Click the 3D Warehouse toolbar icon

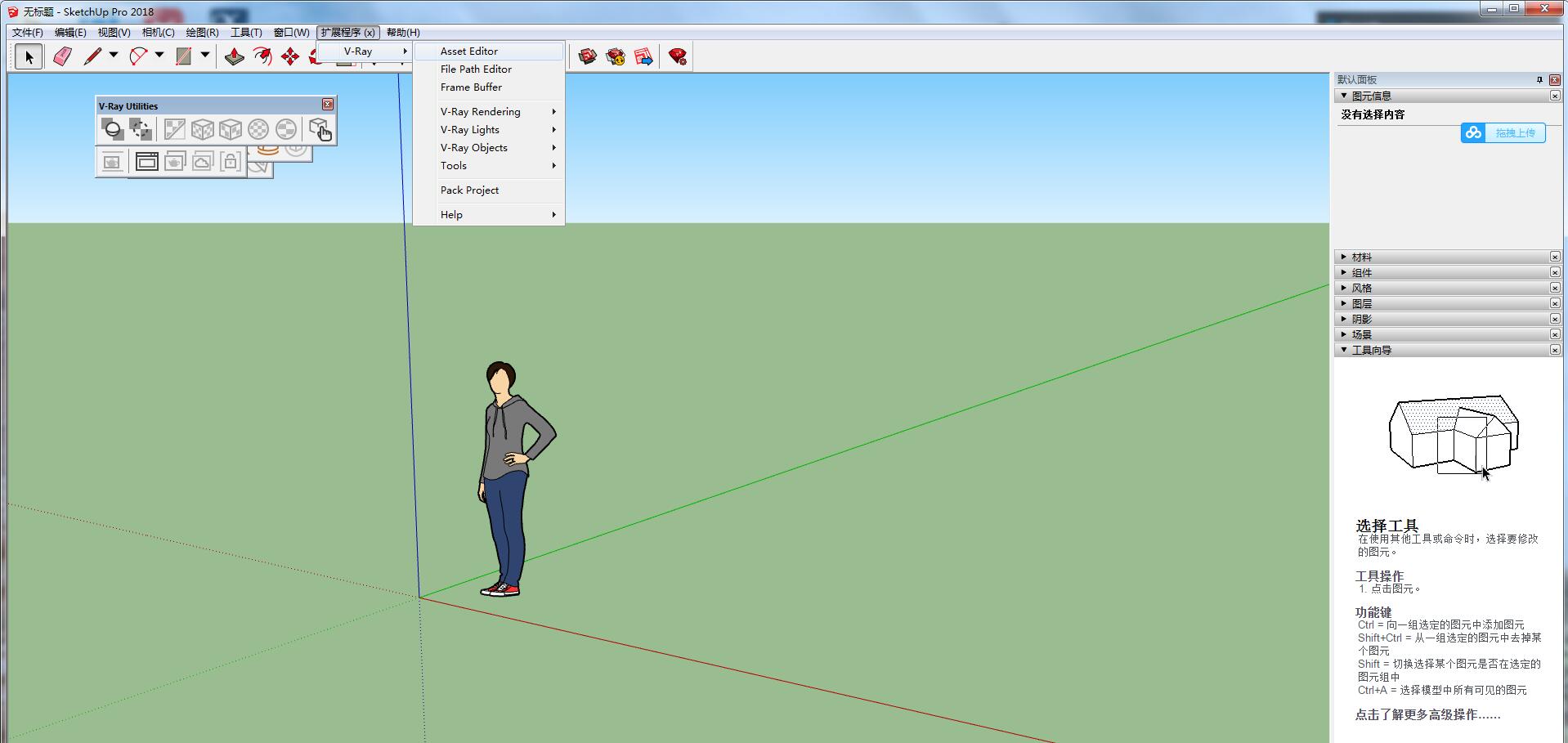coord(587,56)
